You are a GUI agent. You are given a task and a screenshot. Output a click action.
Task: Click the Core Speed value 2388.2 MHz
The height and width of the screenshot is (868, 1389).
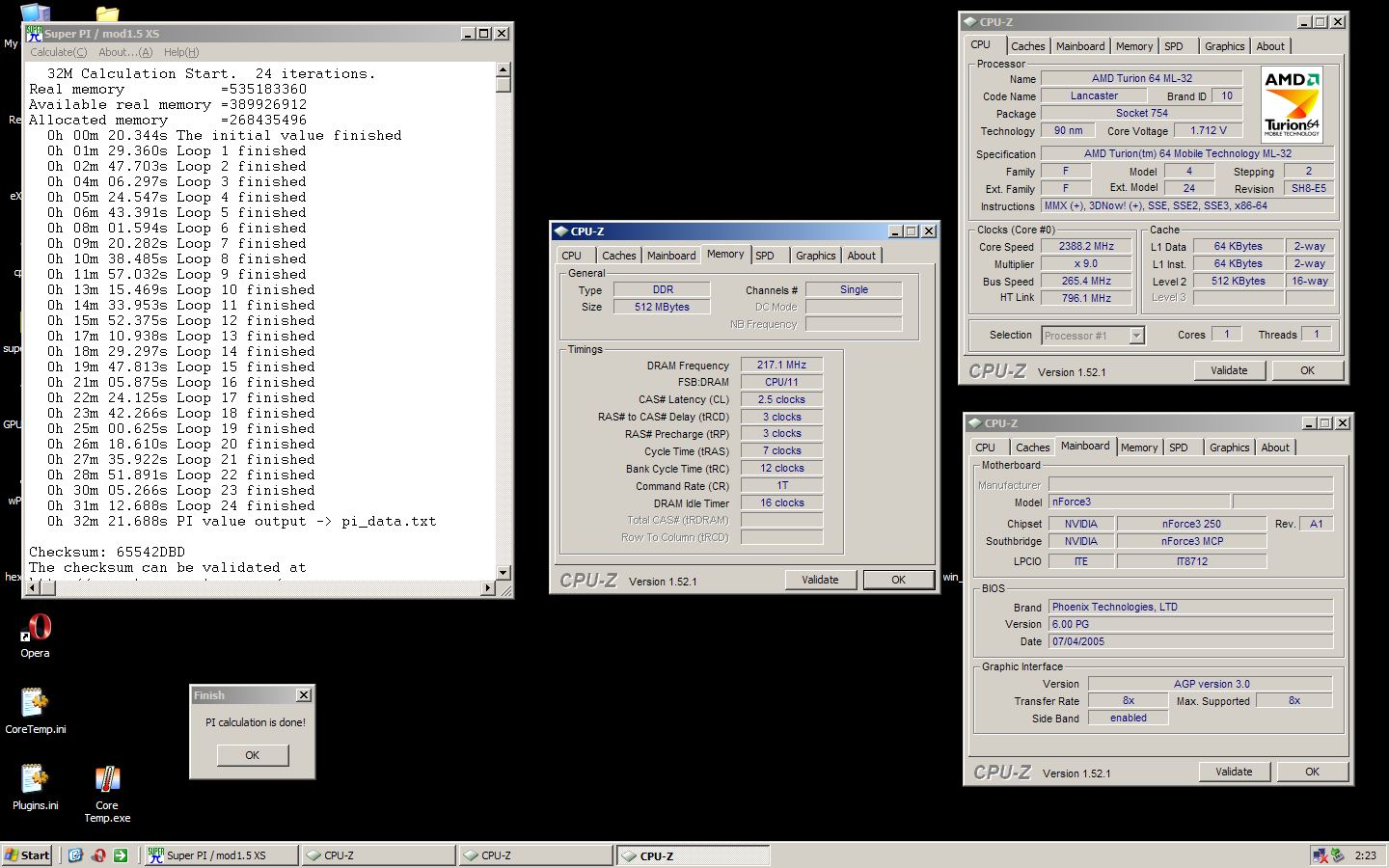[x=1086, y=246]
